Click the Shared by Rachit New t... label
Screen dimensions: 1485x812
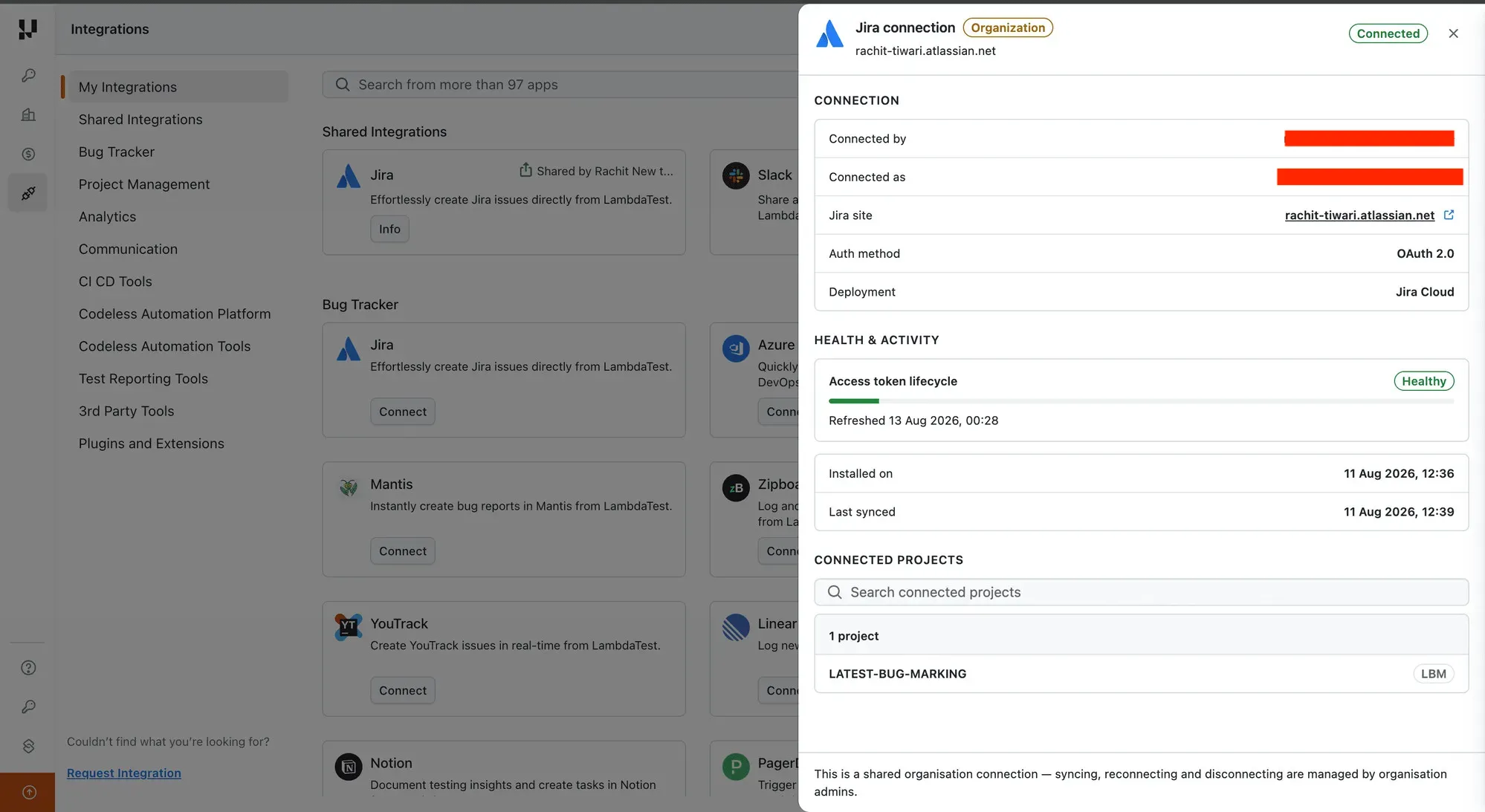tap(604, 171)
